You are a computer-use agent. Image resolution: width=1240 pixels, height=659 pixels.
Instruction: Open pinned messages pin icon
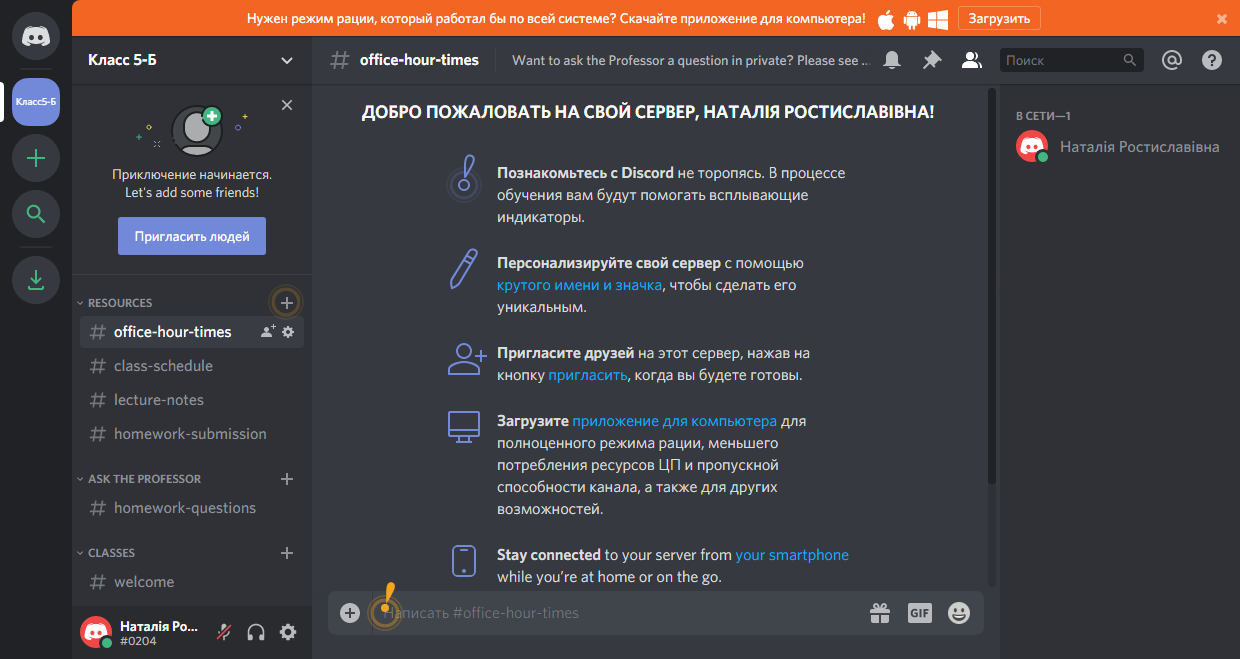pos(932,60)
